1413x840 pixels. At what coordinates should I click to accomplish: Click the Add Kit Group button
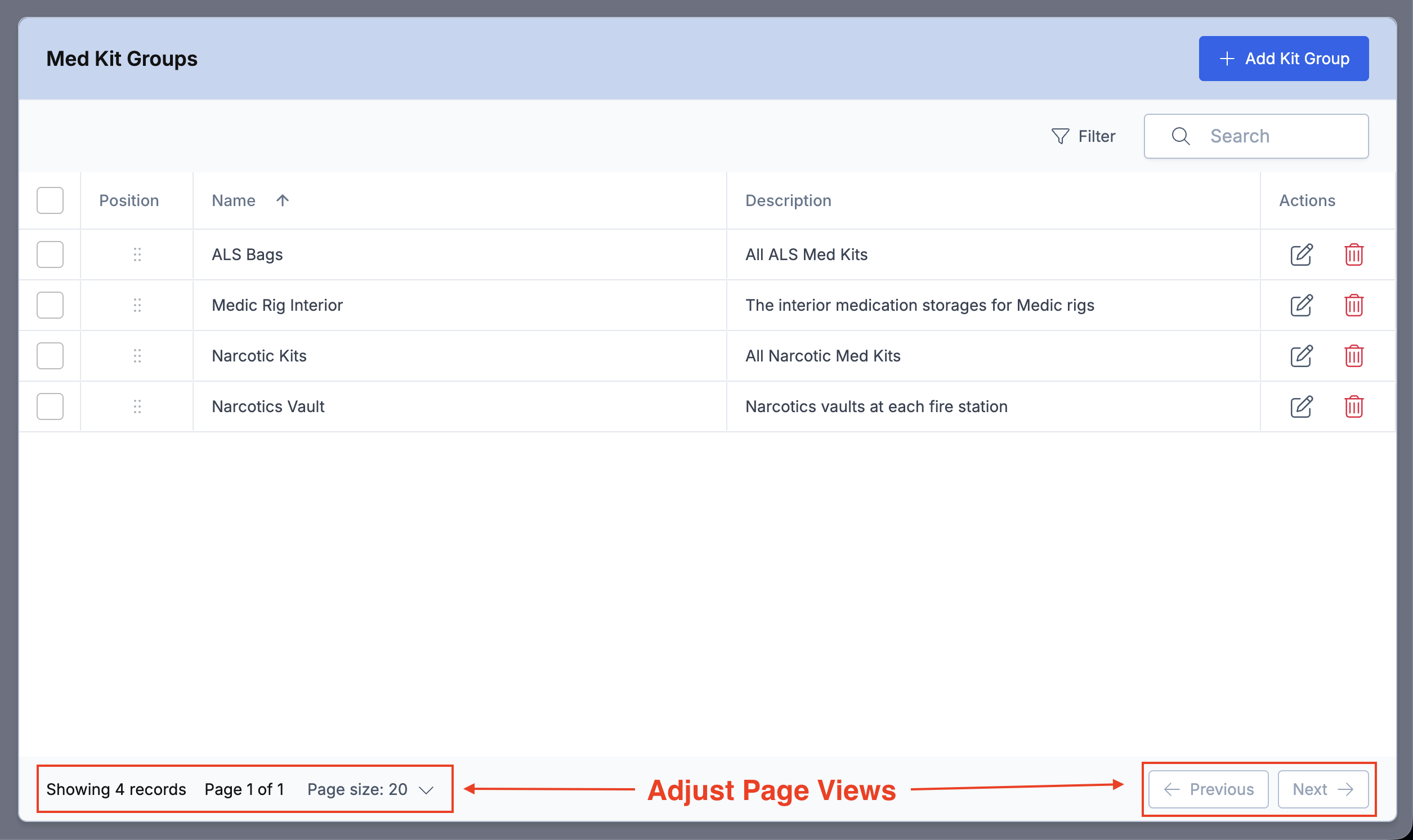pos(1284,59)
